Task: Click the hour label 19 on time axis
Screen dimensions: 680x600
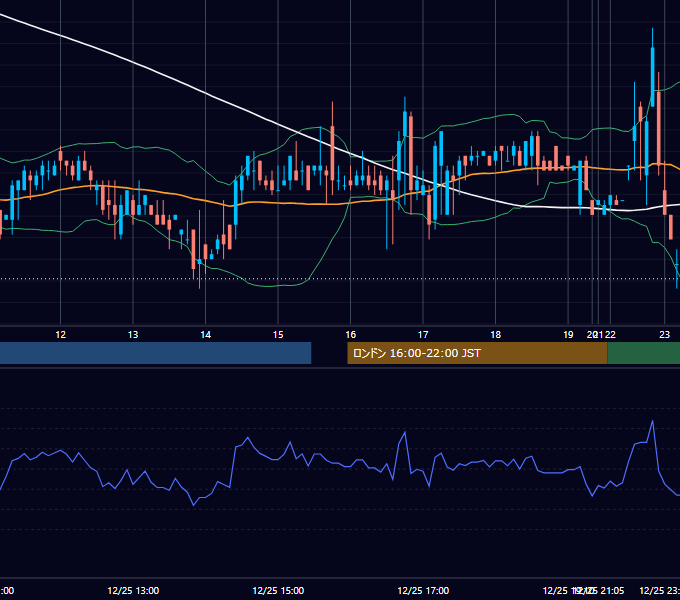Action: click(x=568, y=335)
